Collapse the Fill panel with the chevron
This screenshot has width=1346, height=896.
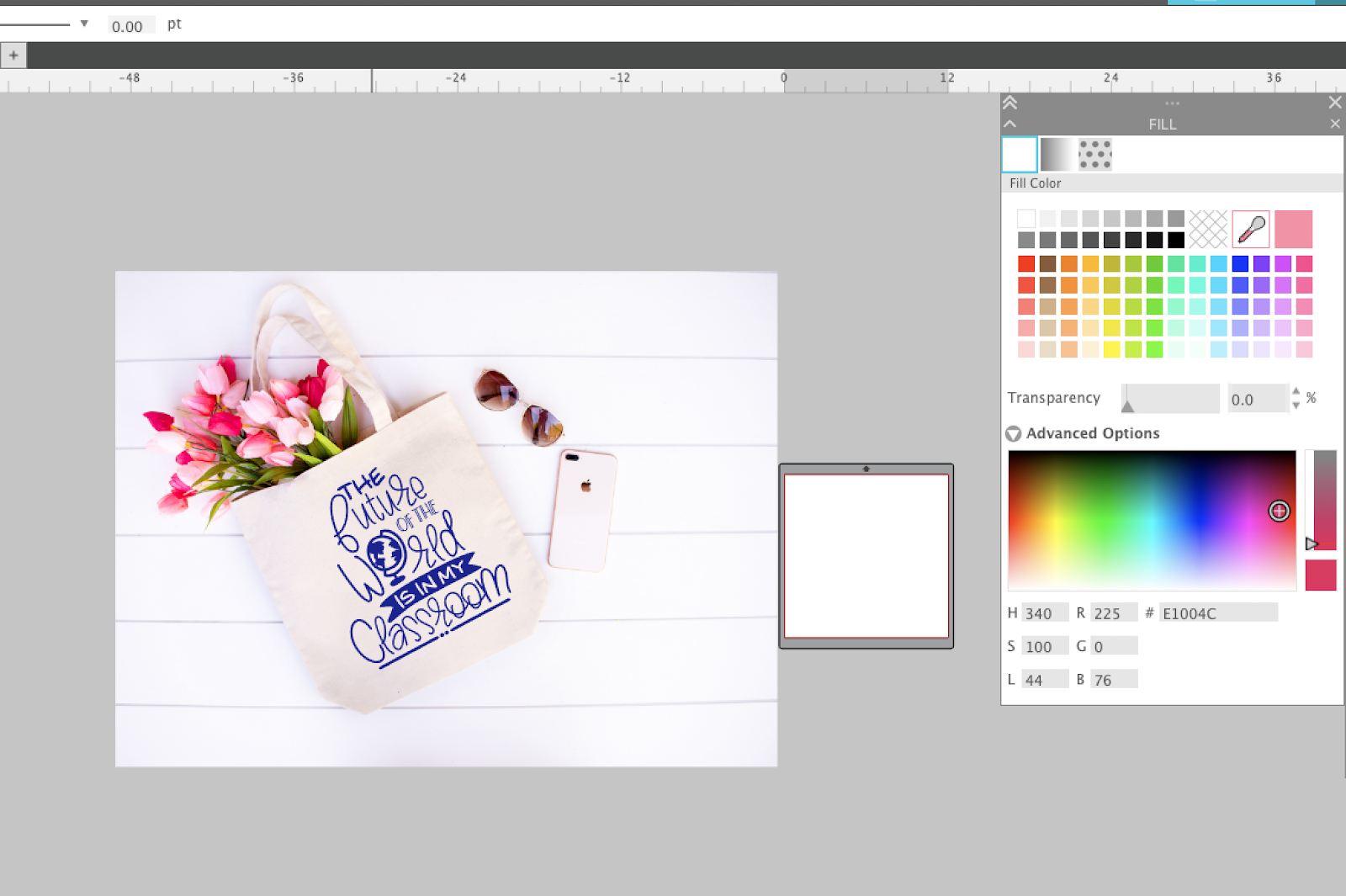[1010, 123]
